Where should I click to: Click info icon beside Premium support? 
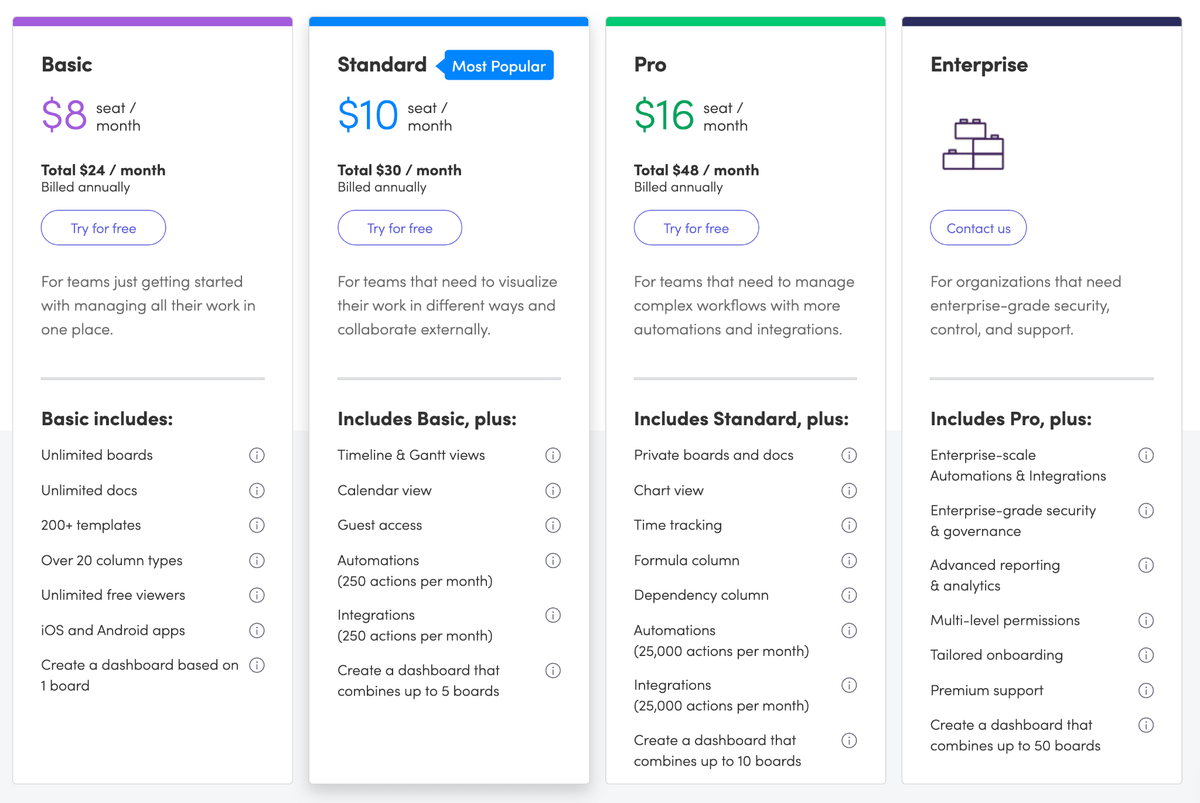(x=1146, y=690)
